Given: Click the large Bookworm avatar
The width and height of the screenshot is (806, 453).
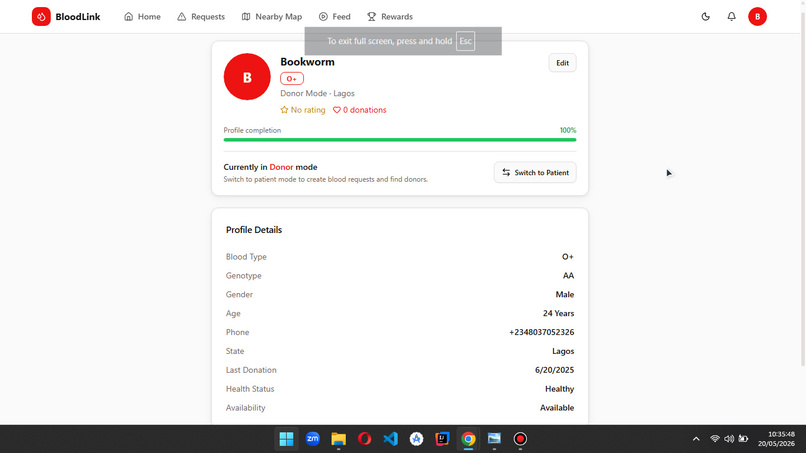Looking at the screenshot, I should [247, 77].
